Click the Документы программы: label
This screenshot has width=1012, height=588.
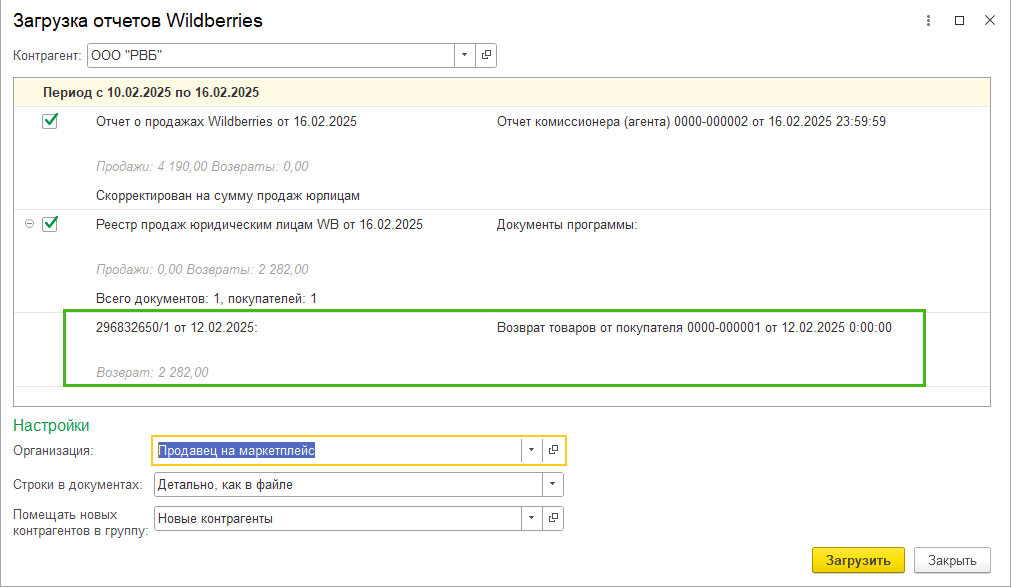[x=567, y=225]
